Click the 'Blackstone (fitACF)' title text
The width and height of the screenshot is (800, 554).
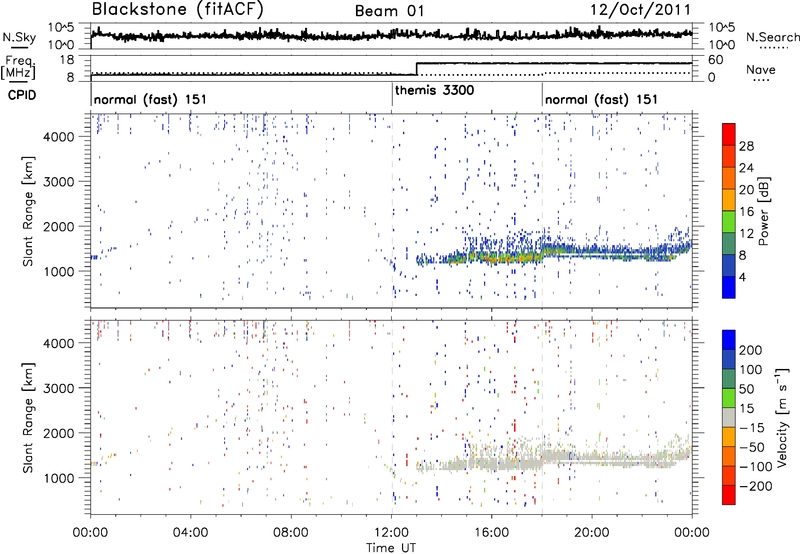tap(177, 9)
